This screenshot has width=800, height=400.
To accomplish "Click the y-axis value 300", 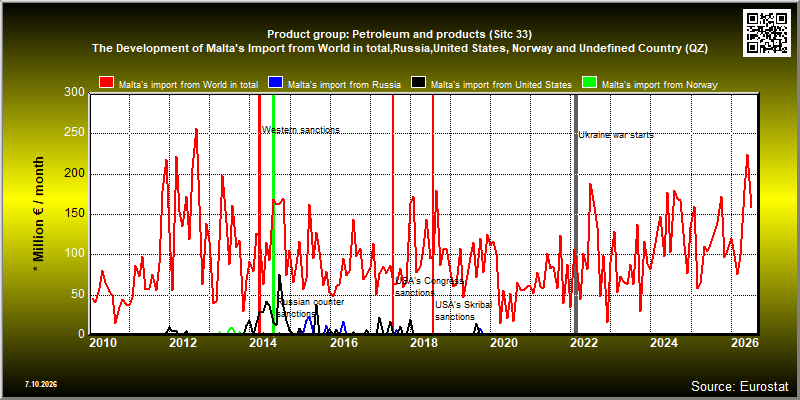I will click(x=74, y=93).
